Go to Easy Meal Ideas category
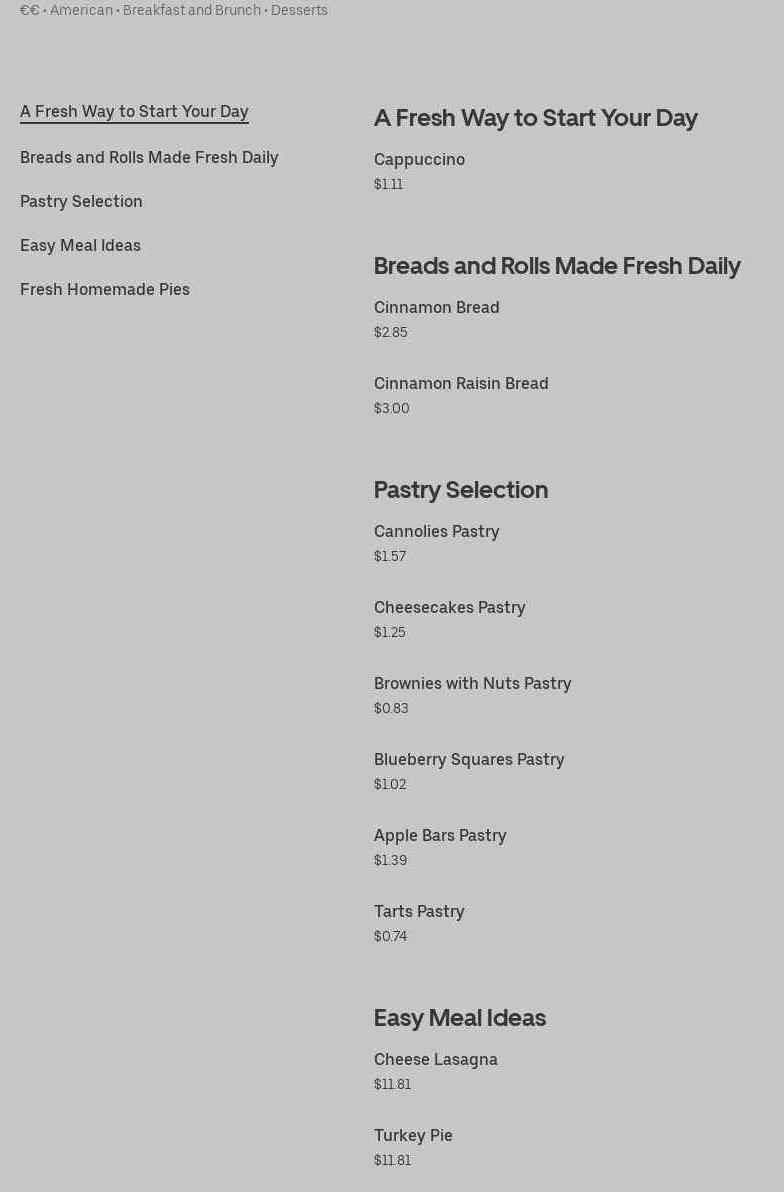Viewport: 784px width, 1192px height. coord(80,245)
